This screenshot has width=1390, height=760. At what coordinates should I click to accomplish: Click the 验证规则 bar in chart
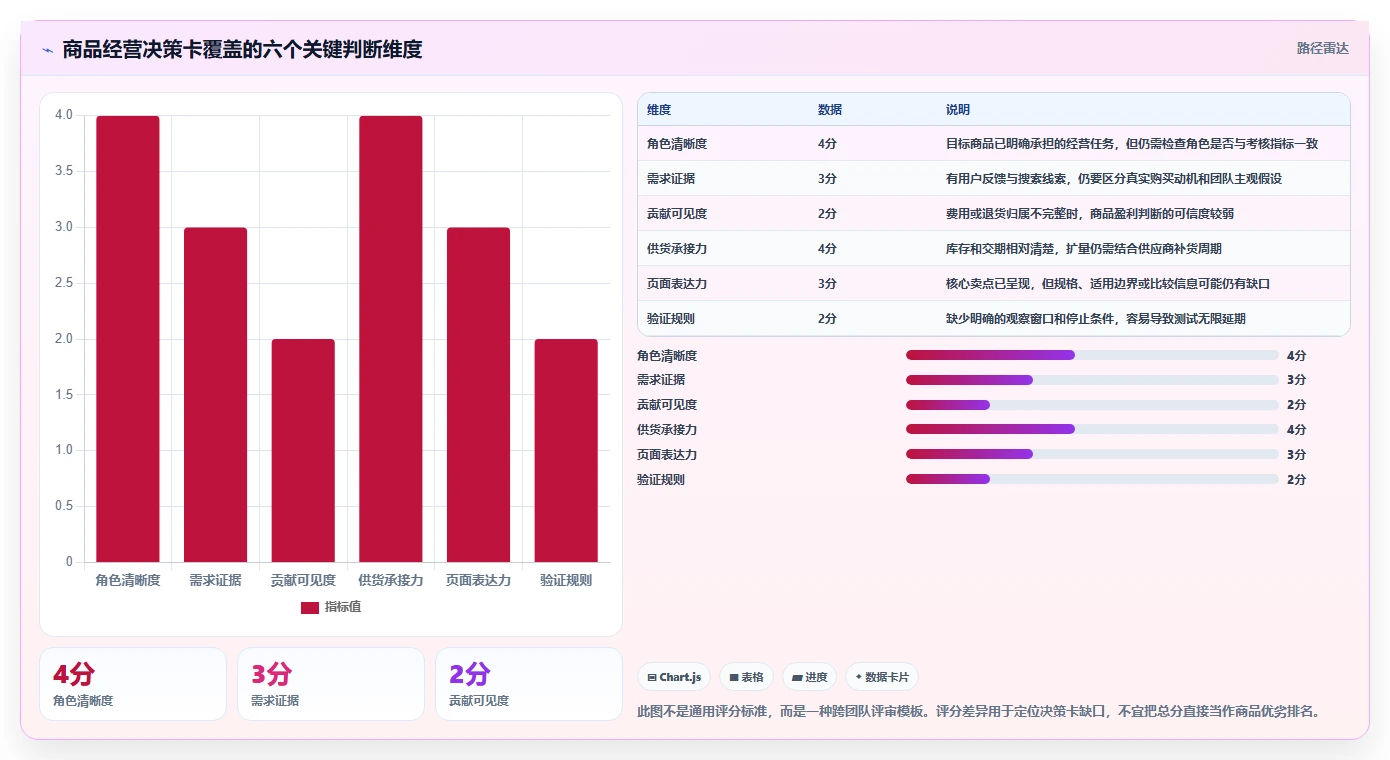tap(566, 451)
